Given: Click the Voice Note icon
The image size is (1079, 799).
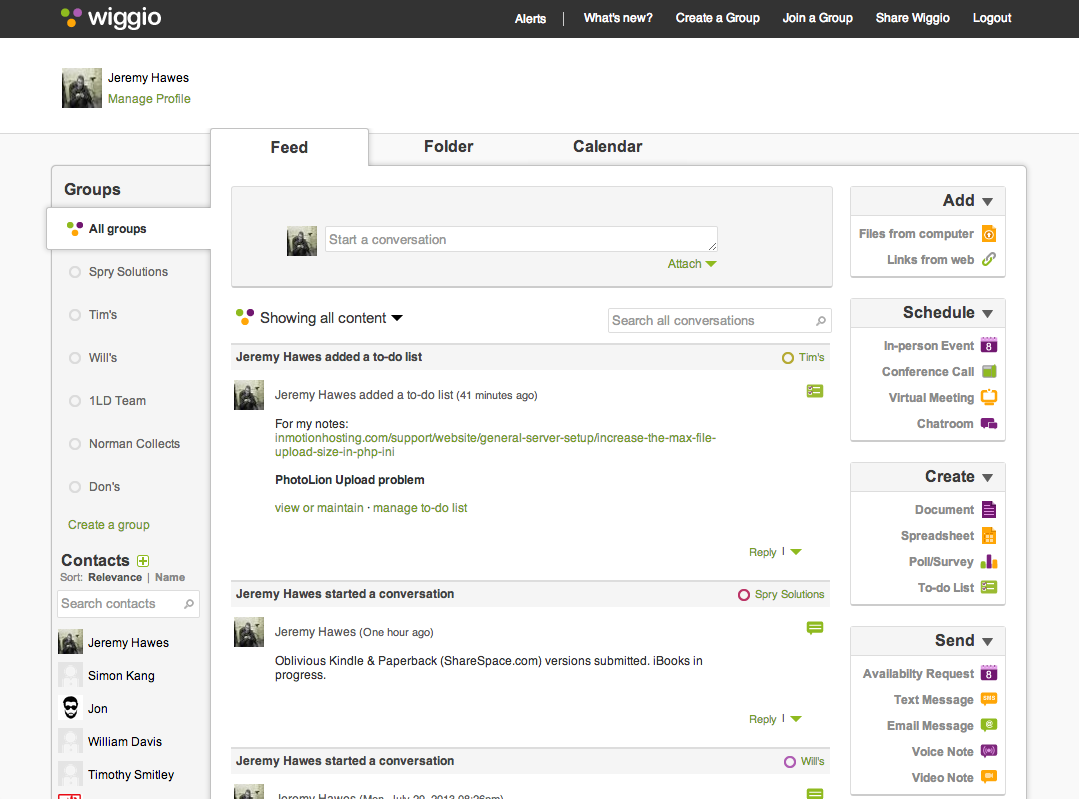Looking at the screenshot, I should click(989, 751).
